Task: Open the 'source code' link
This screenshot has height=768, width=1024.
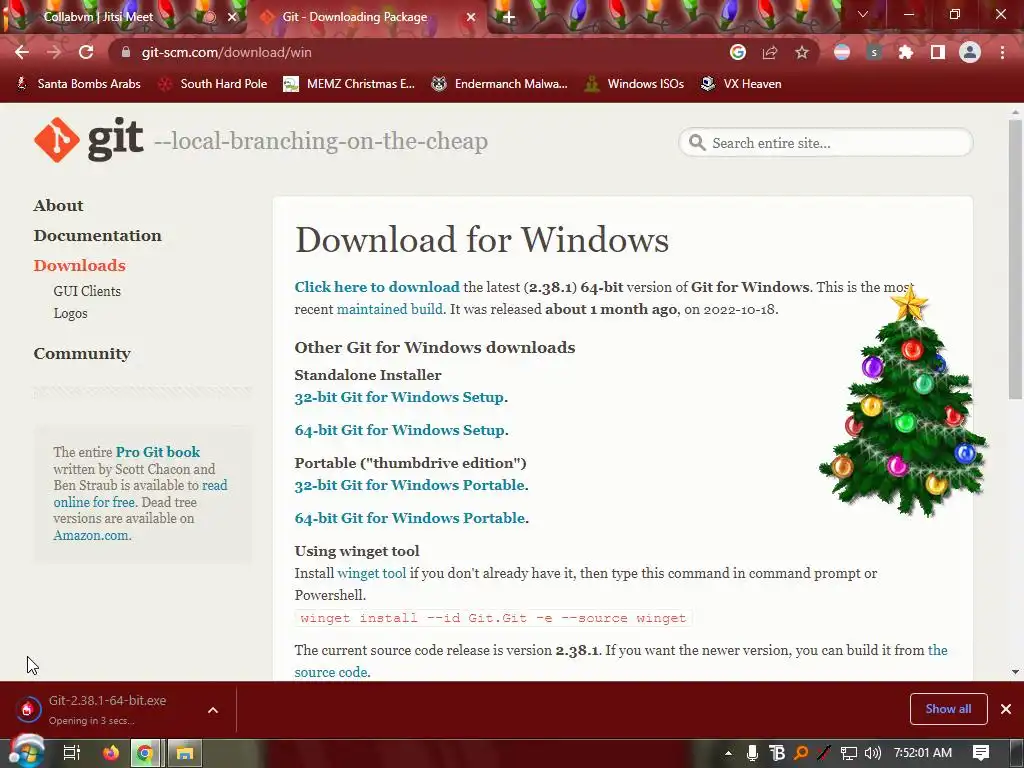Action: [330, 672]
